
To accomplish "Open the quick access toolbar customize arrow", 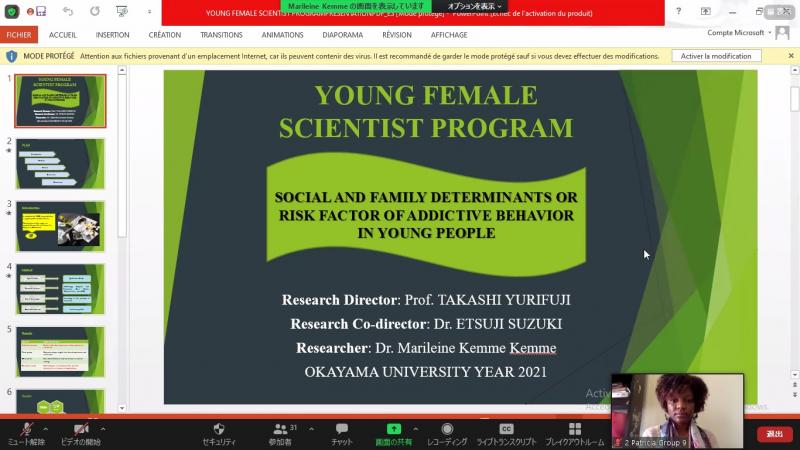I will click(x=149, y=12).
